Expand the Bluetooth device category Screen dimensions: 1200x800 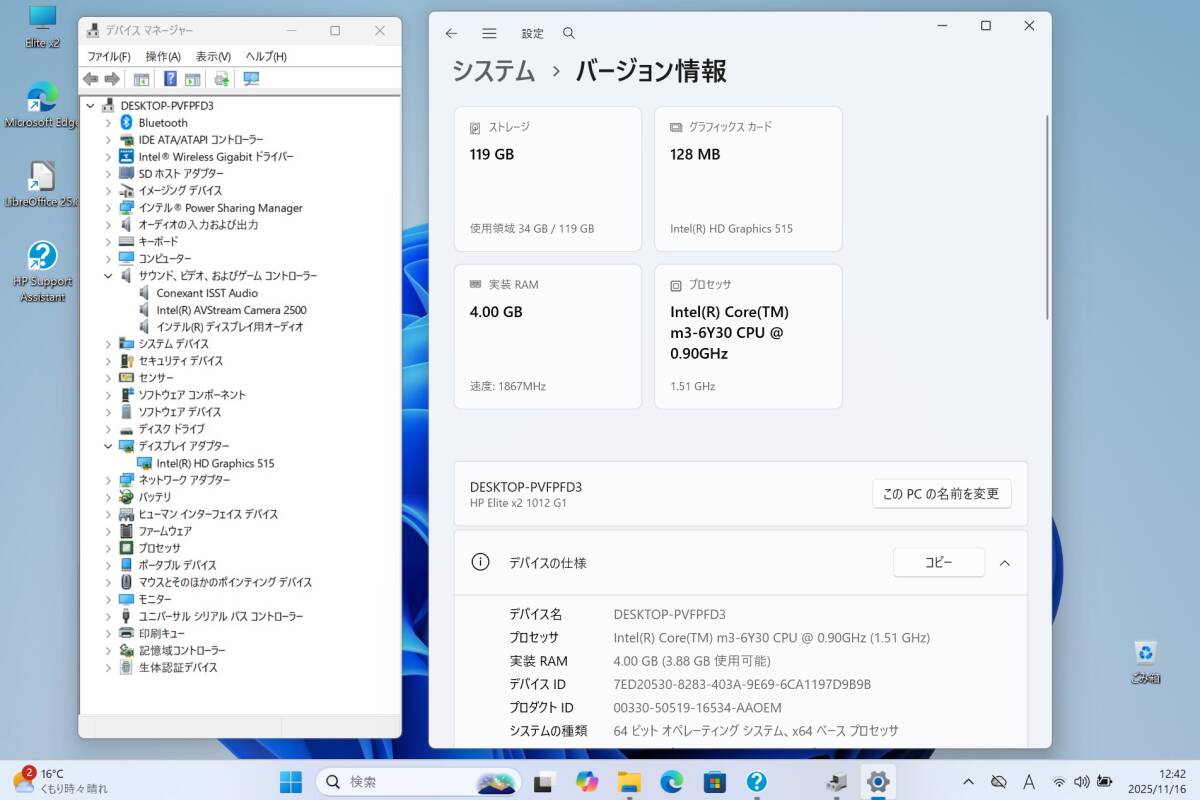pyautogui.click(x=108, y=123)
